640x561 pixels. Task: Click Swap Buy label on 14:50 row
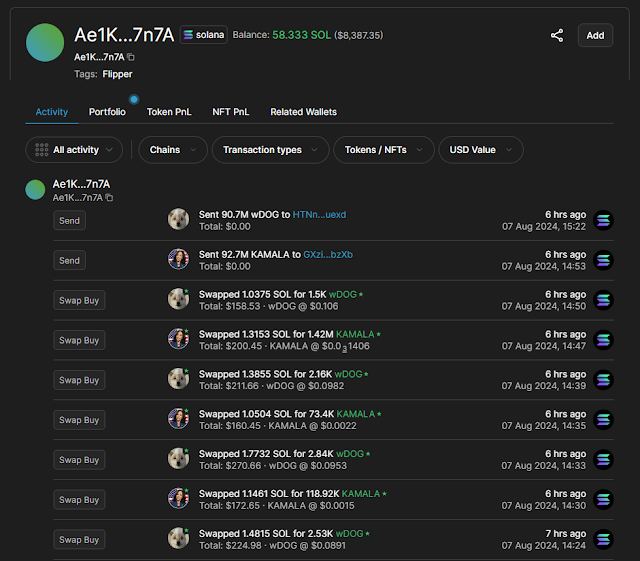tap(79, 301)
